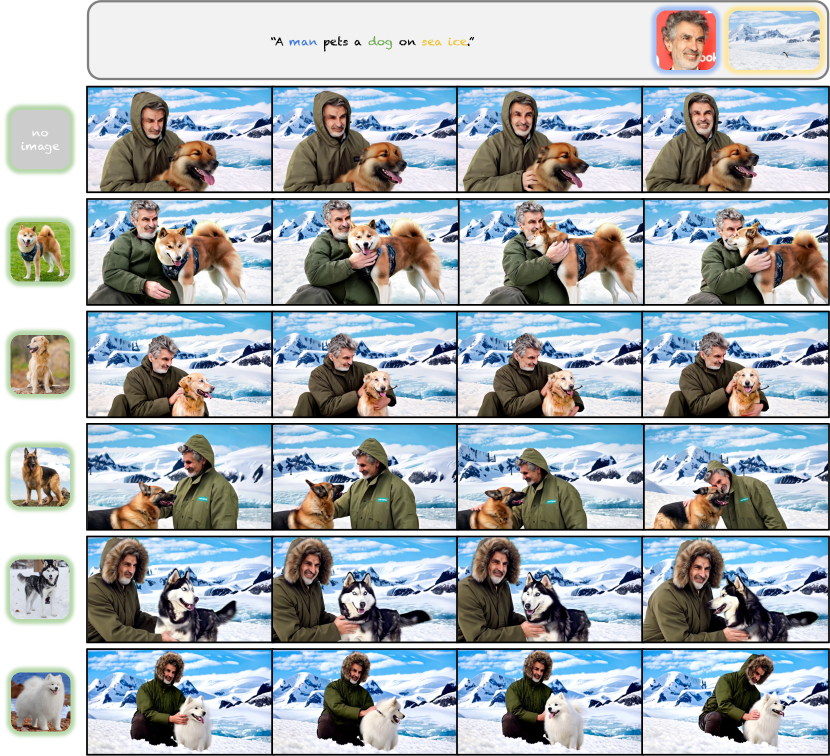View the third Samoyed result image
830x756 pixels.
pos(549,701)
